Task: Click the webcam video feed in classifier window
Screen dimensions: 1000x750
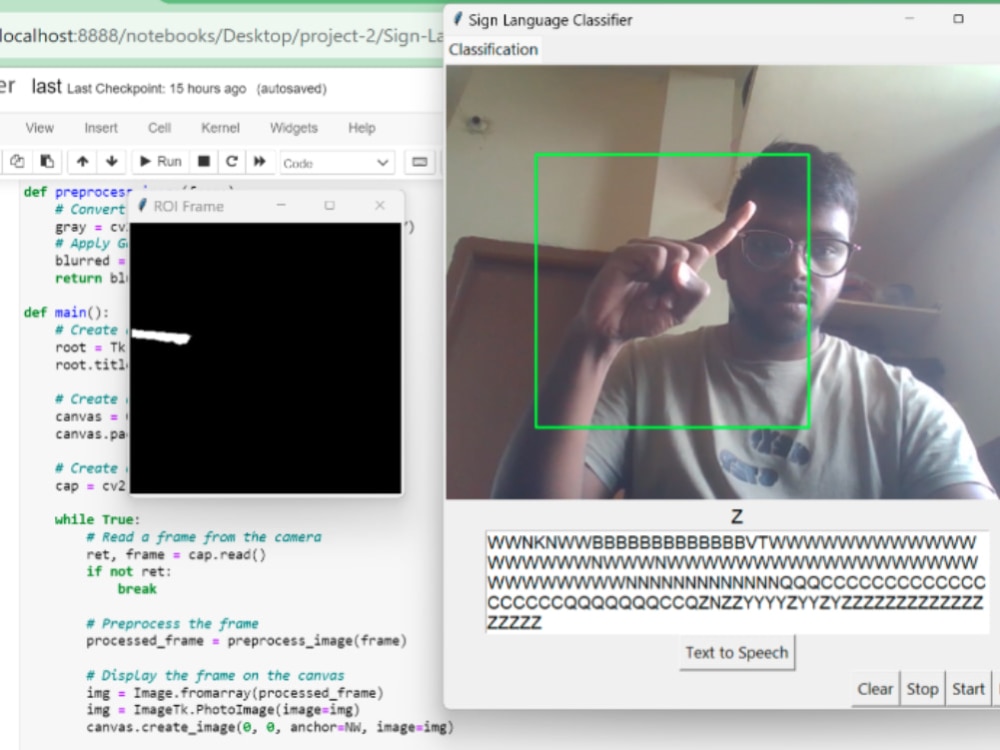Action: (x=723, y=282)
